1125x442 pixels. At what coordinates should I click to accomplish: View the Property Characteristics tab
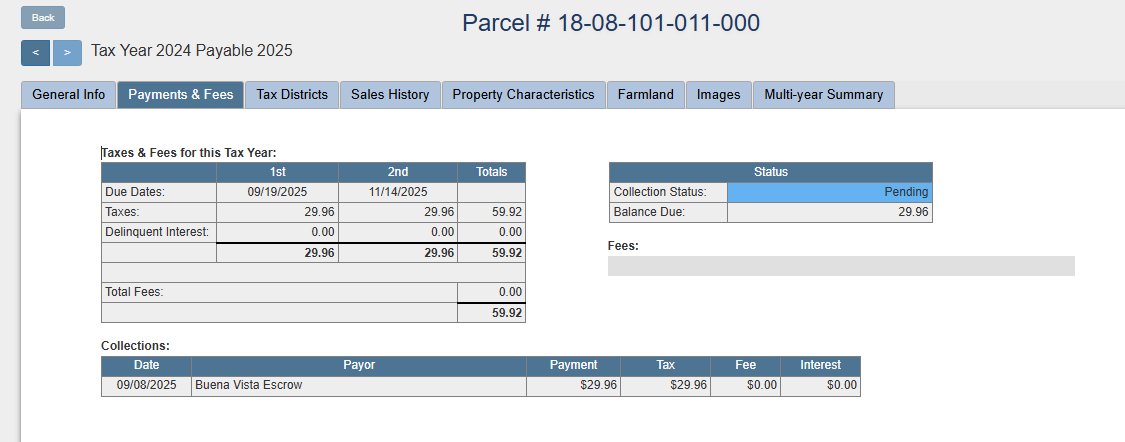click(x=523, y=95)
